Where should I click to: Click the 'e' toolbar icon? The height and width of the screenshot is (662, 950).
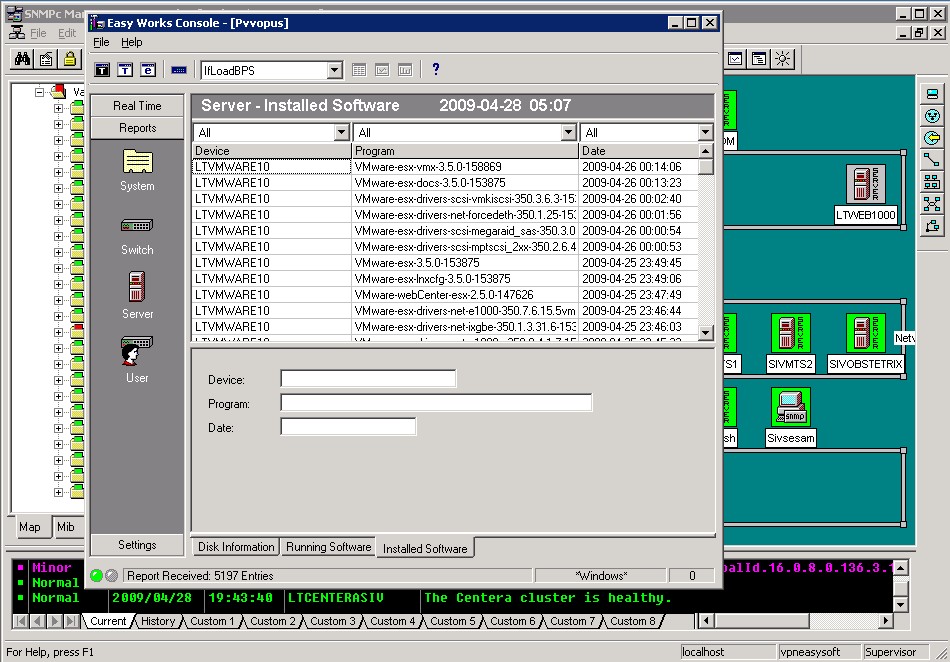(148, 70)
